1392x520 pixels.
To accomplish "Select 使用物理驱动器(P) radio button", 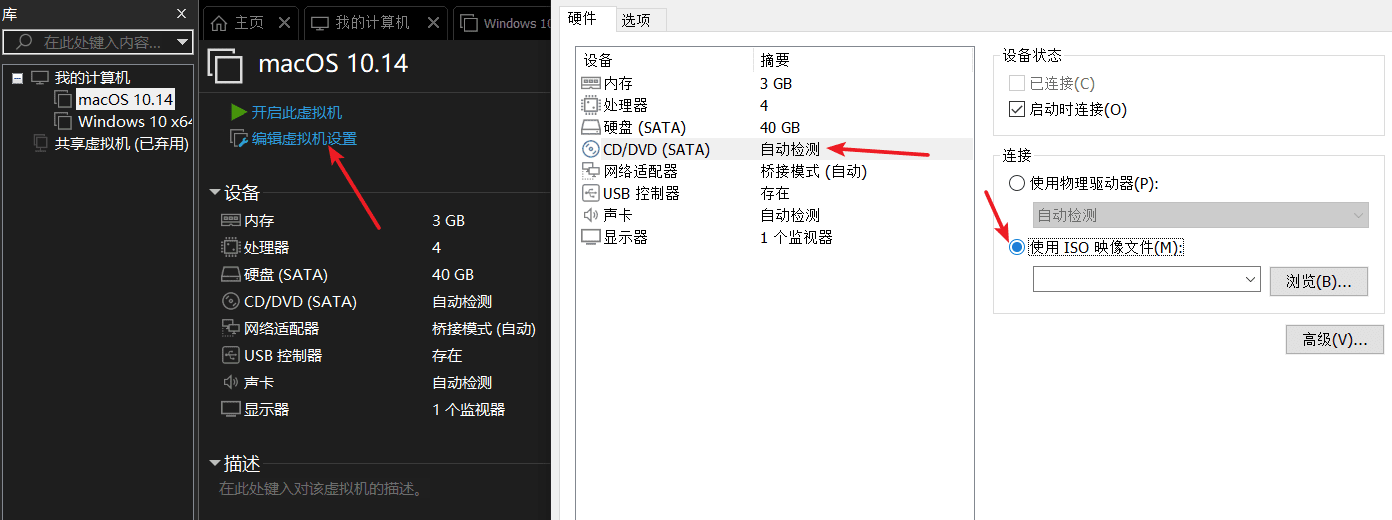I will [x=1017, y=184].
